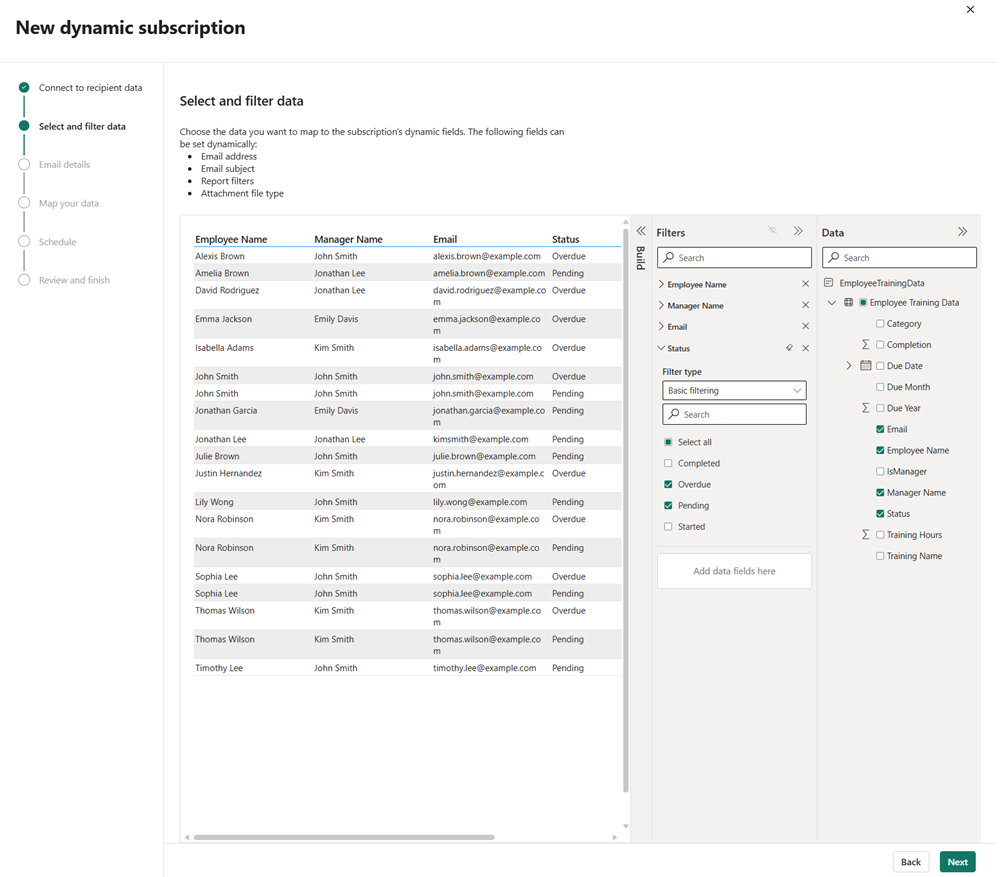1001x877 pixels.
Task: Select the Select and filter data step
Action: coord(82,126)
